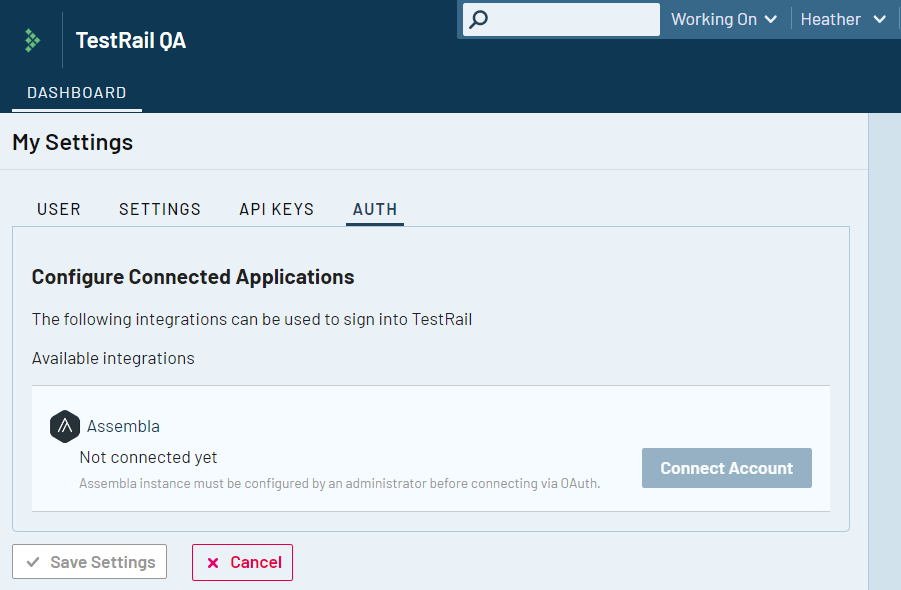Click the checkmark icon on Save Settings
The image size is (901, 590).
pyautogui.click(x=33, y=562)
